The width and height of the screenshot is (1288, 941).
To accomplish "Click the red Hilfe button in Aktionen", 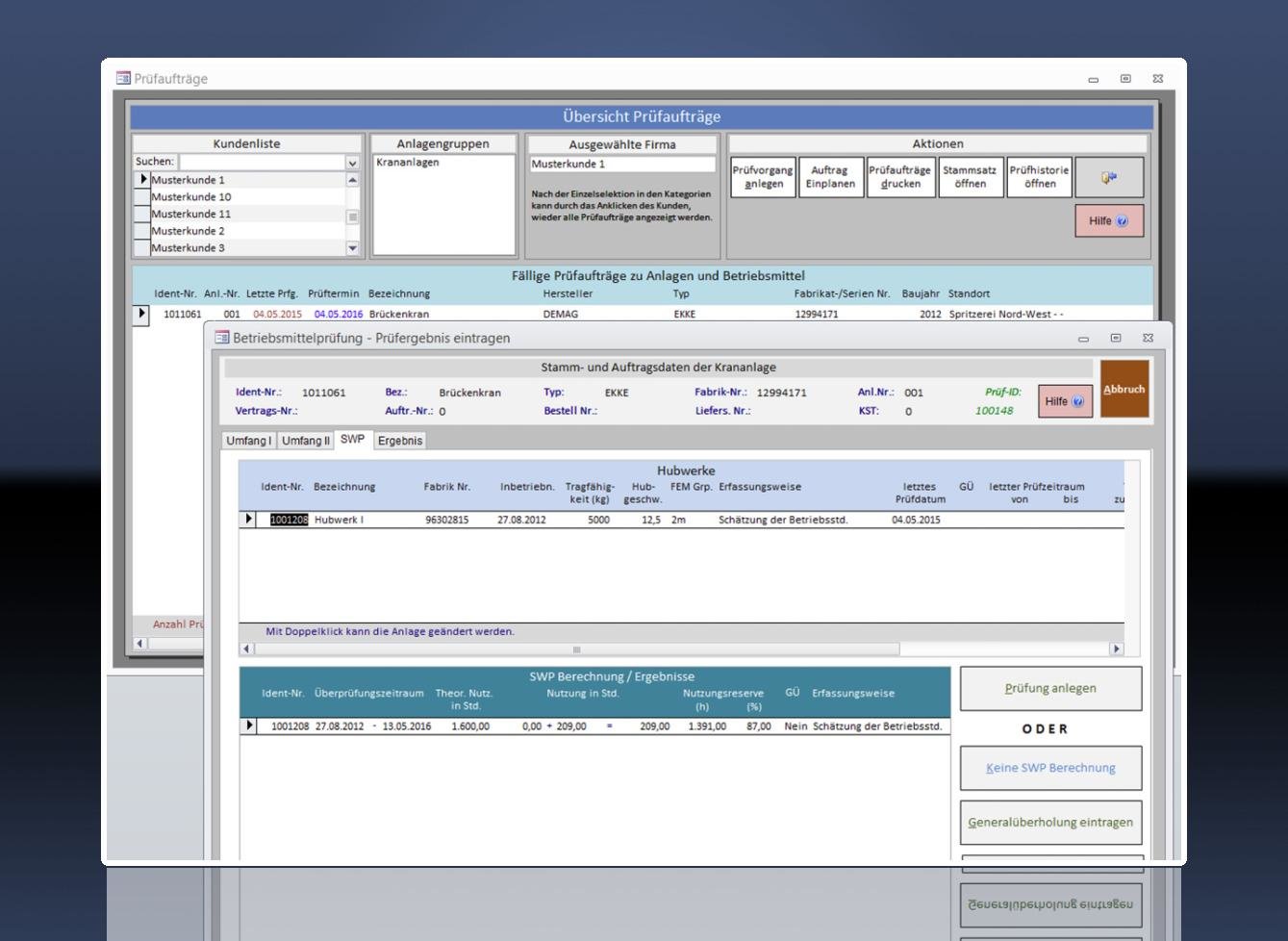I will [x=1108, y=221].
